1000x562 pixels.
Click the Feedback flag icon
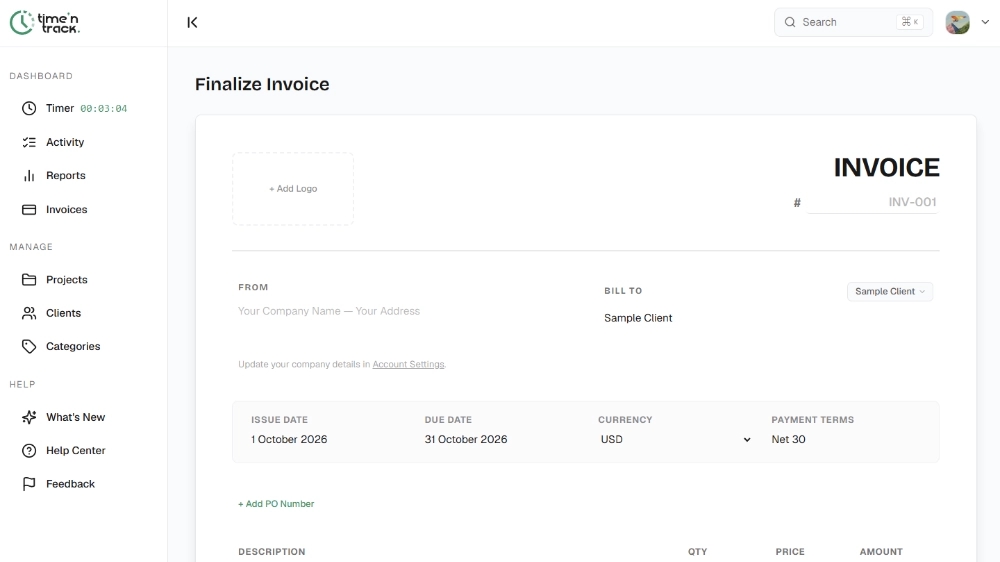click(29, 484)
